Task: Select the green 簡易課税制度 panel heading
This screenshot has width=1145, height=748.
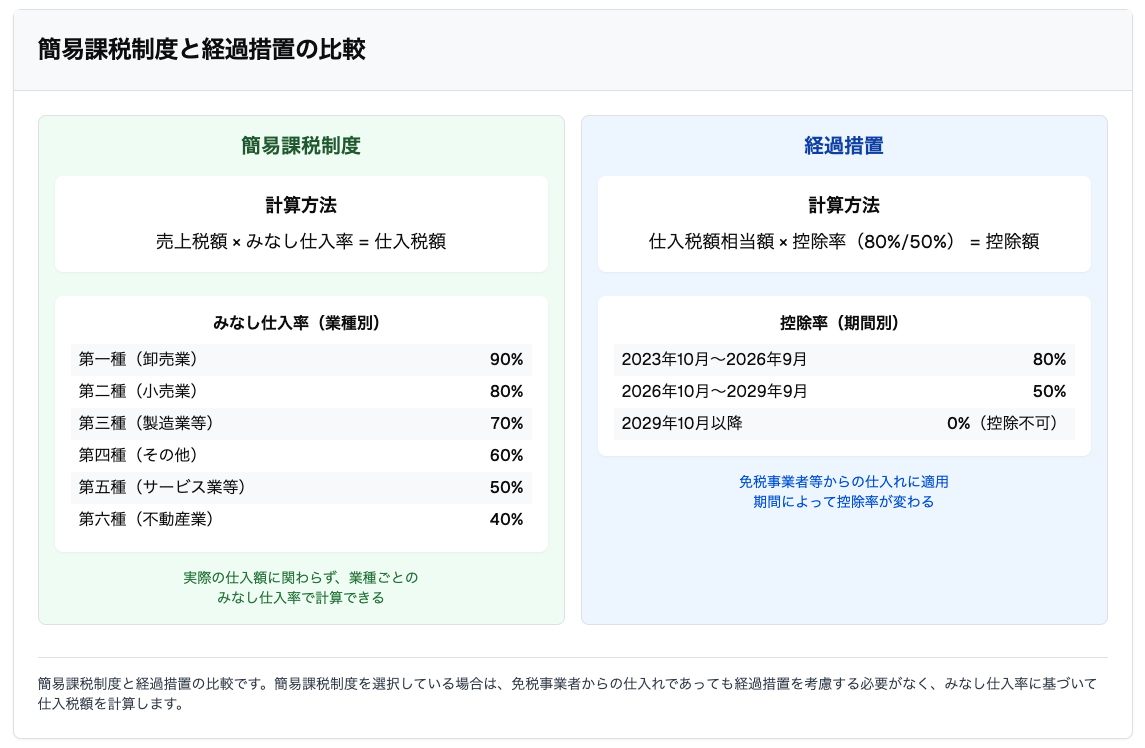Action: tap(301, 145)
